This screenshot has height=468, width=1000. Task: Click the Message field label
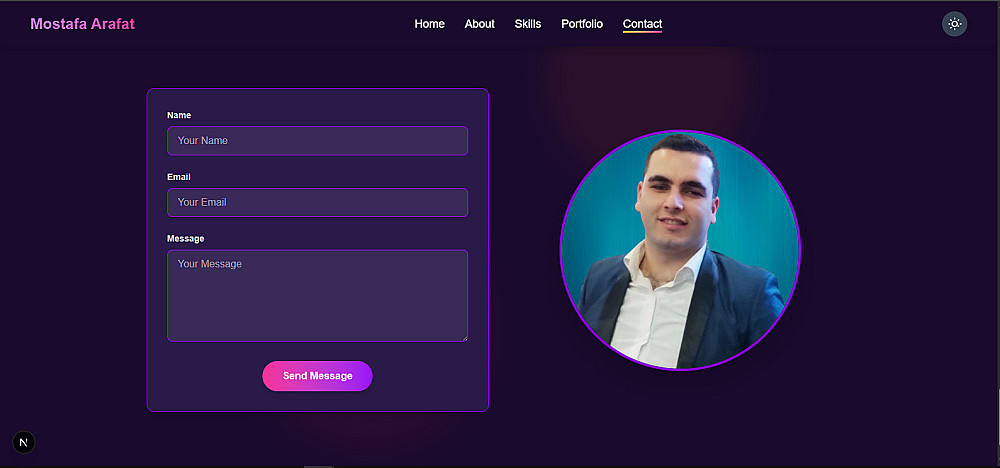coord(186,238)
